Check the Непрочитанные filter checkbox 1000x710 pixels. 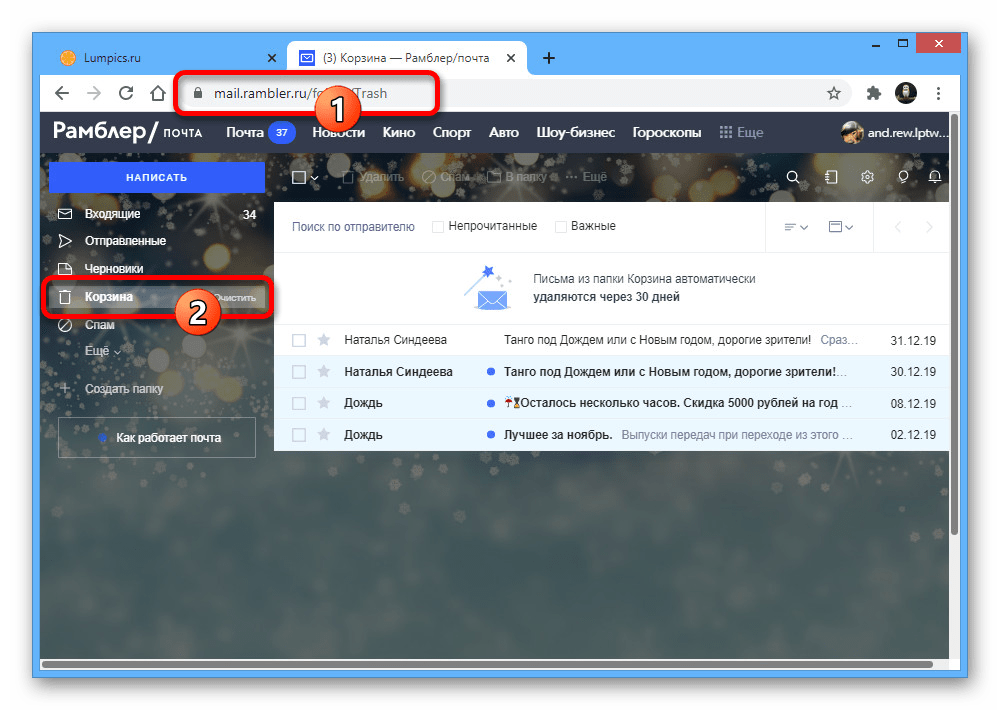pos(437,226)
